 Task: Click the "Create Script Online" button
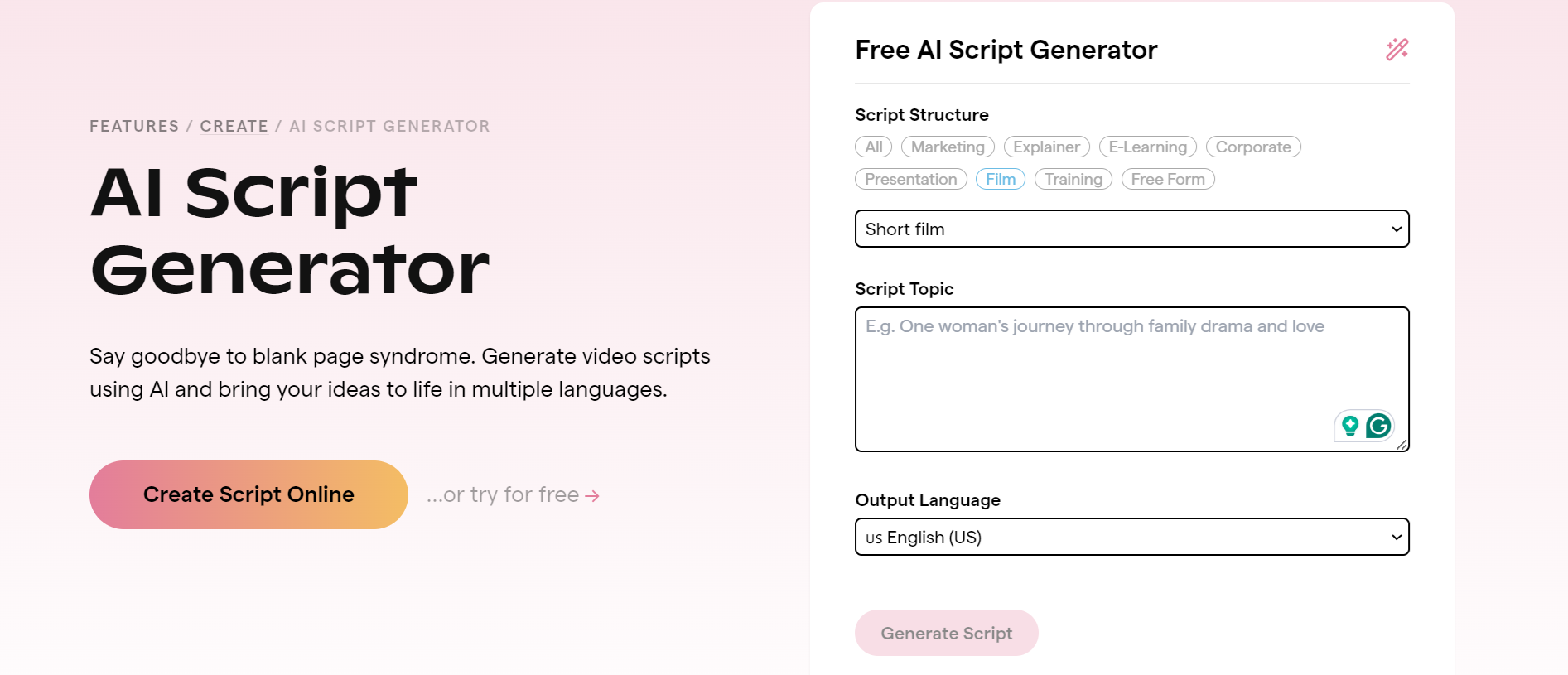(x=248, y=494)
